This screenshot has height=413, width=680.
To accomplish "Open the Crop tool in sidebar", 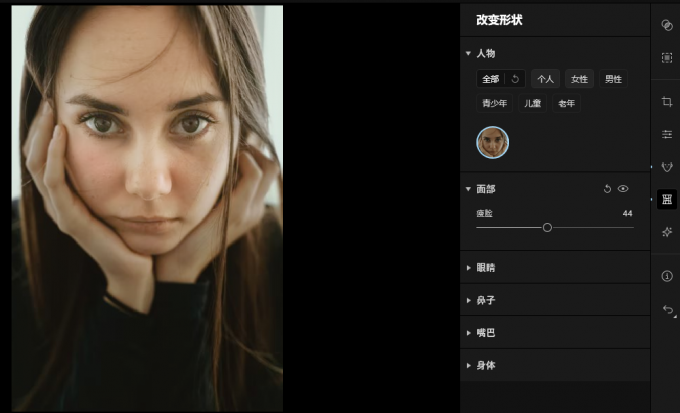I will click(667, 102).
